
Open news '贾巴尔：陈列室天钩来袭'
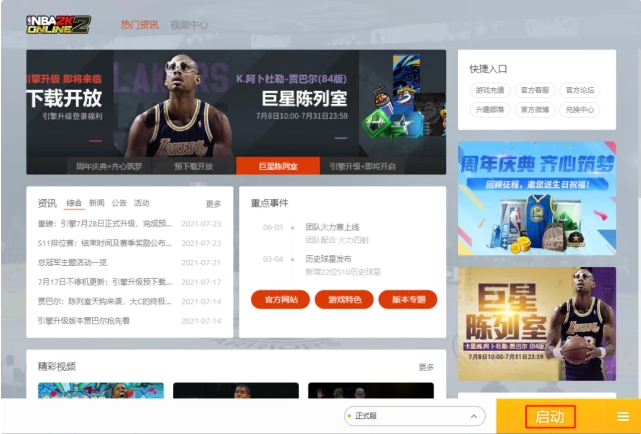105,301
